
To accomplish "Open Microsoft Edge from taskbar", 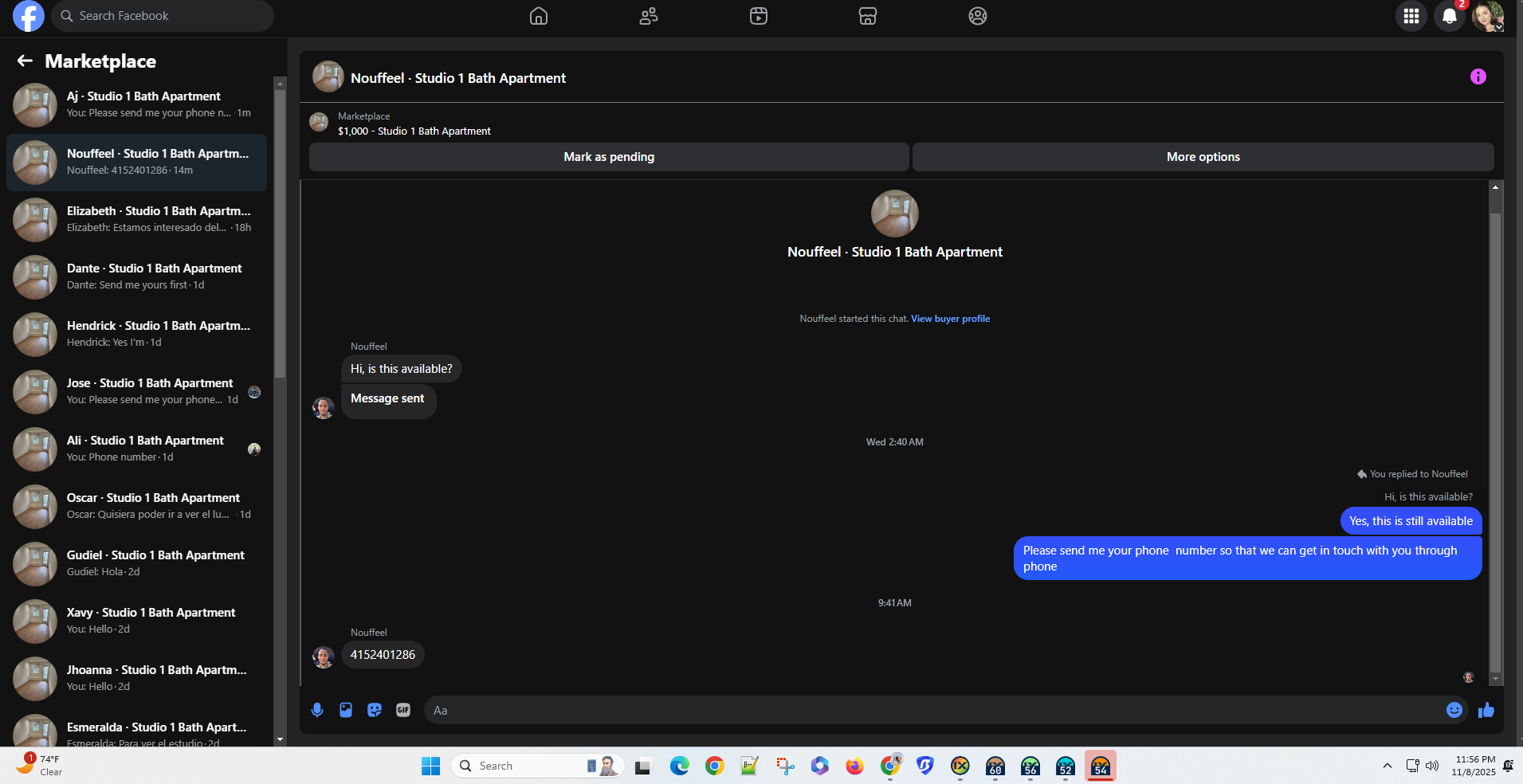I will (679, 766).
